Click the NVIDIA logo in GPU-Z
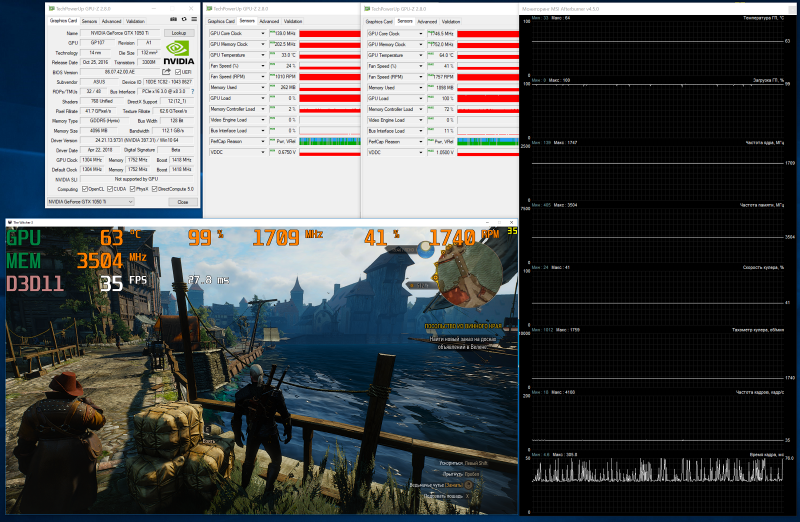The image size is (800, 522). coord(178,55)
